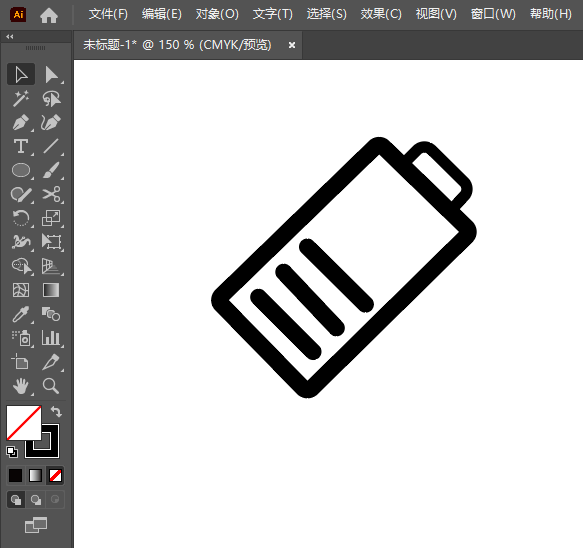Image resolution: width=583 pixels, height=548 pixels.
Task: Choose the Warp tool
Action: 21,242
